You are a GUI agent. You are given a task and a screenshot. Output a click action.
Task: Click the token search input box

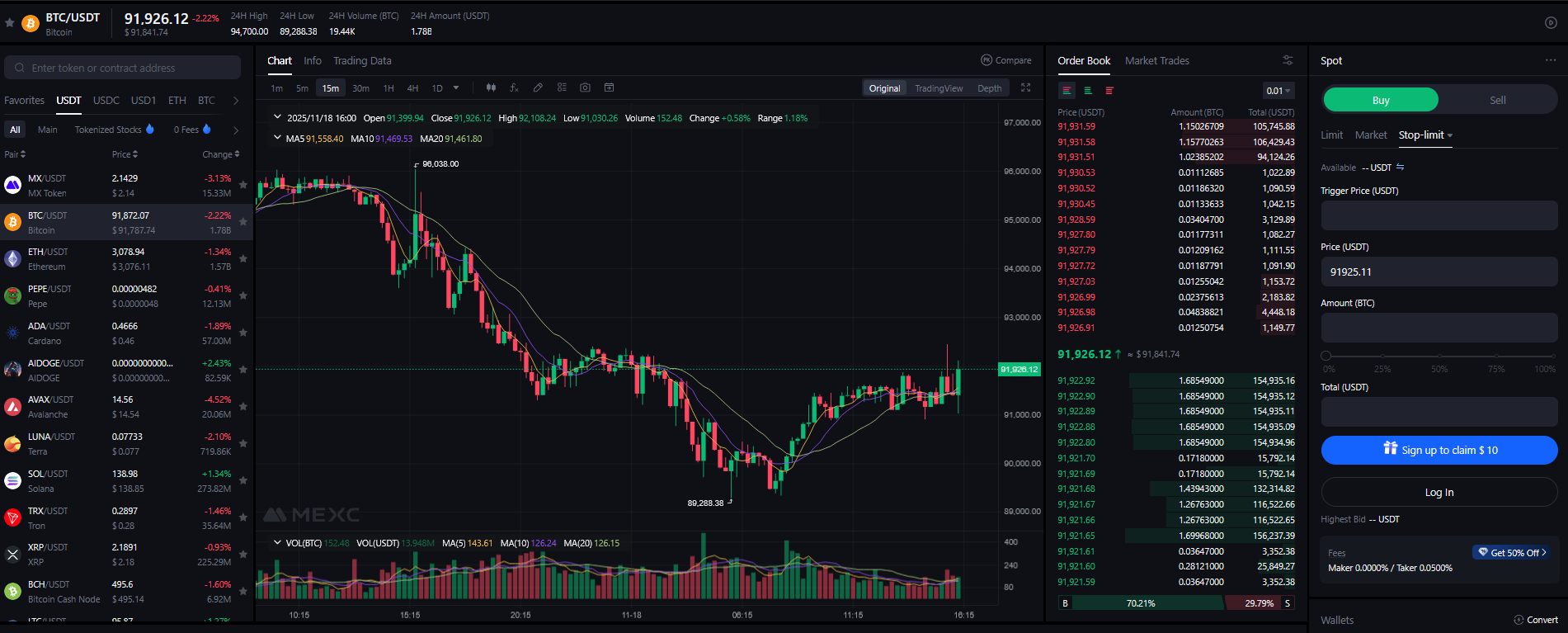[x=122, y=68]
